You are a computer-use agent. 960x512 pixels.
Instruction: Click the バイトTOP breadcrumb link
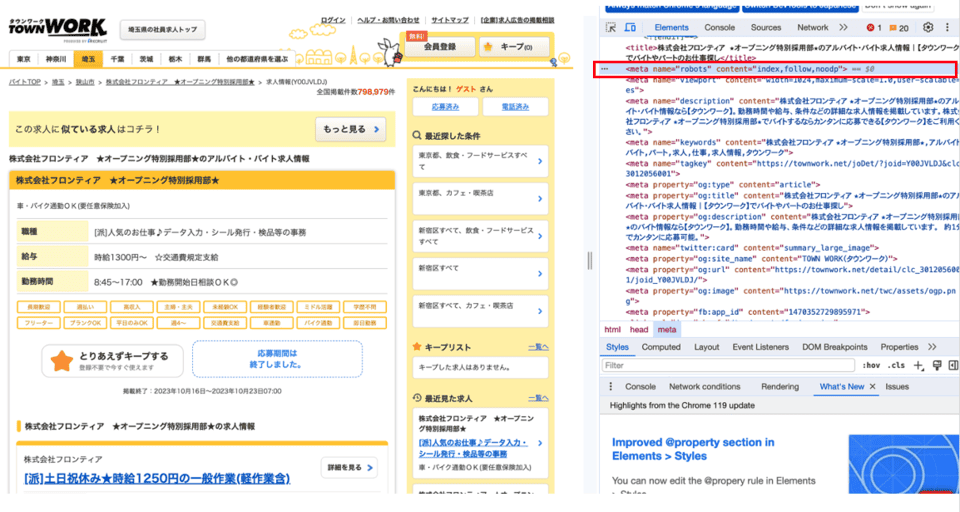pos(24,82)
